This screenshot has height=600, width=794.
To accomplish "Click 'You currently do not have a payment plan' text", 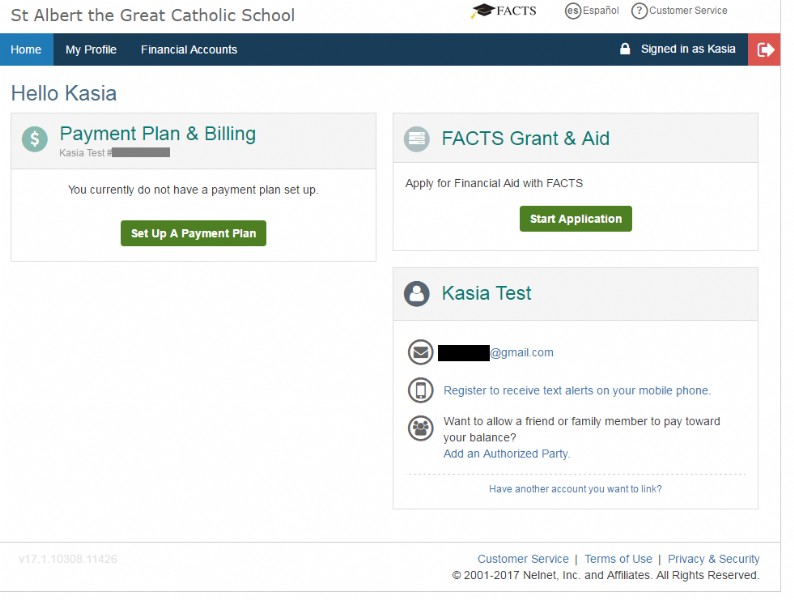I will 193,190.
